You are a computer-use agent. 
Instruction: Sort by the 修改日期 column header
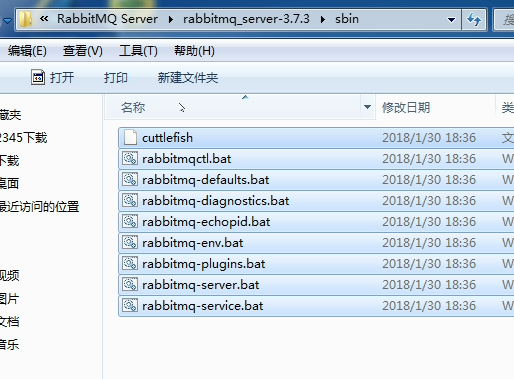406,108
